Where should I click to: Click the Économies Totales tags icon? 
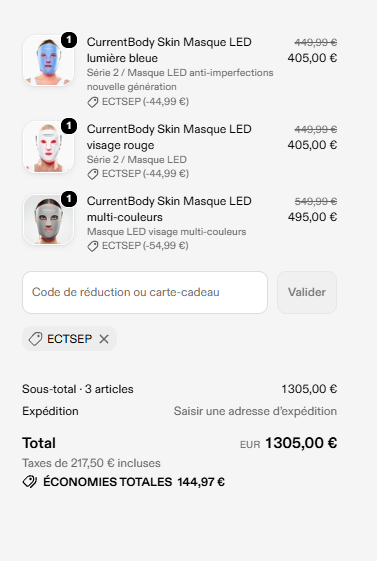pyautogui.click(x=30, y=482)
